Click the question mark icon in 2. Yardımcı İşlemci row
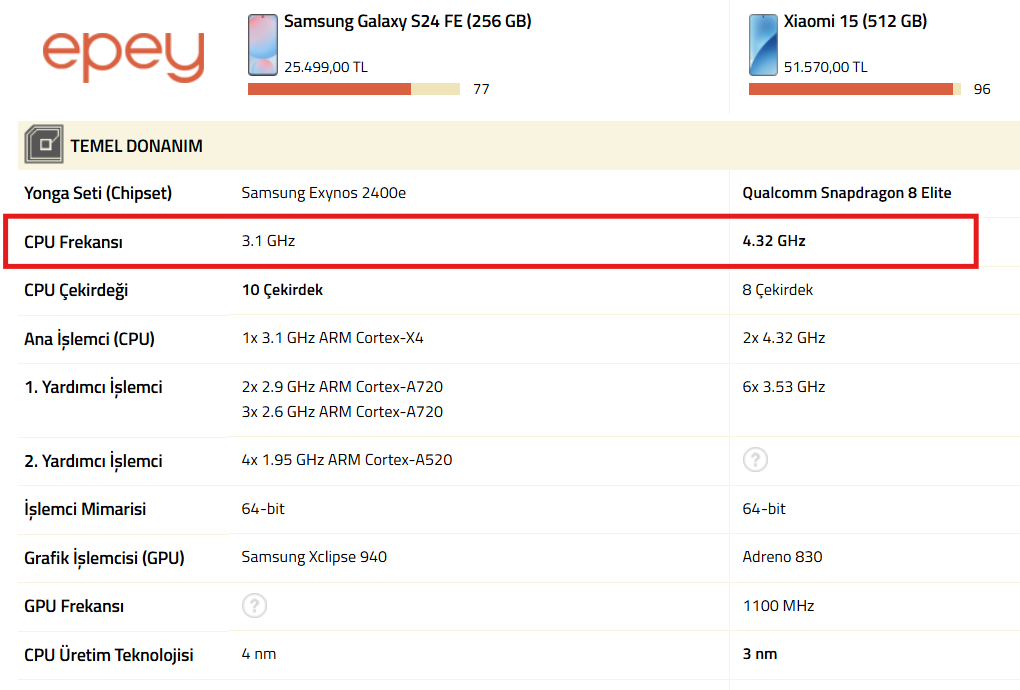 (x=755, y=460)
